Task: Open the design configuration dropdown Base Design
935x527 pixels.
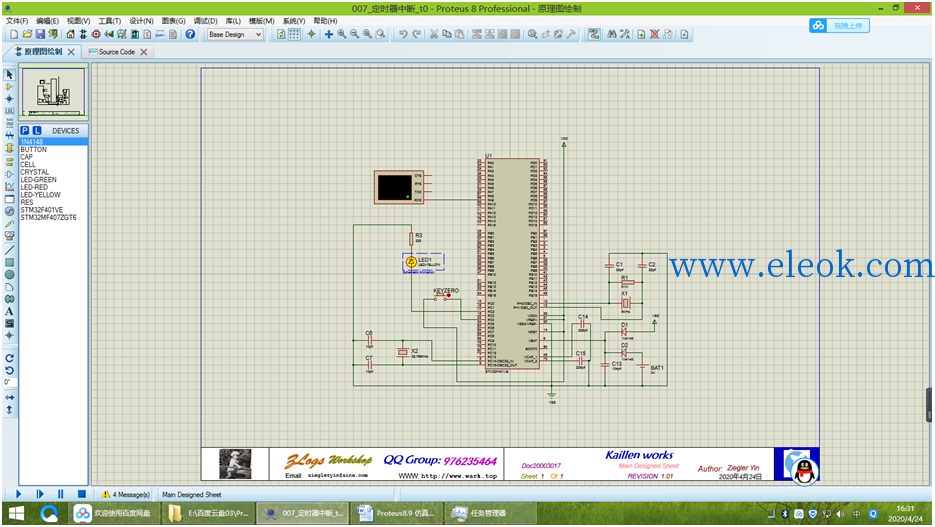Action: coord(235,35)
